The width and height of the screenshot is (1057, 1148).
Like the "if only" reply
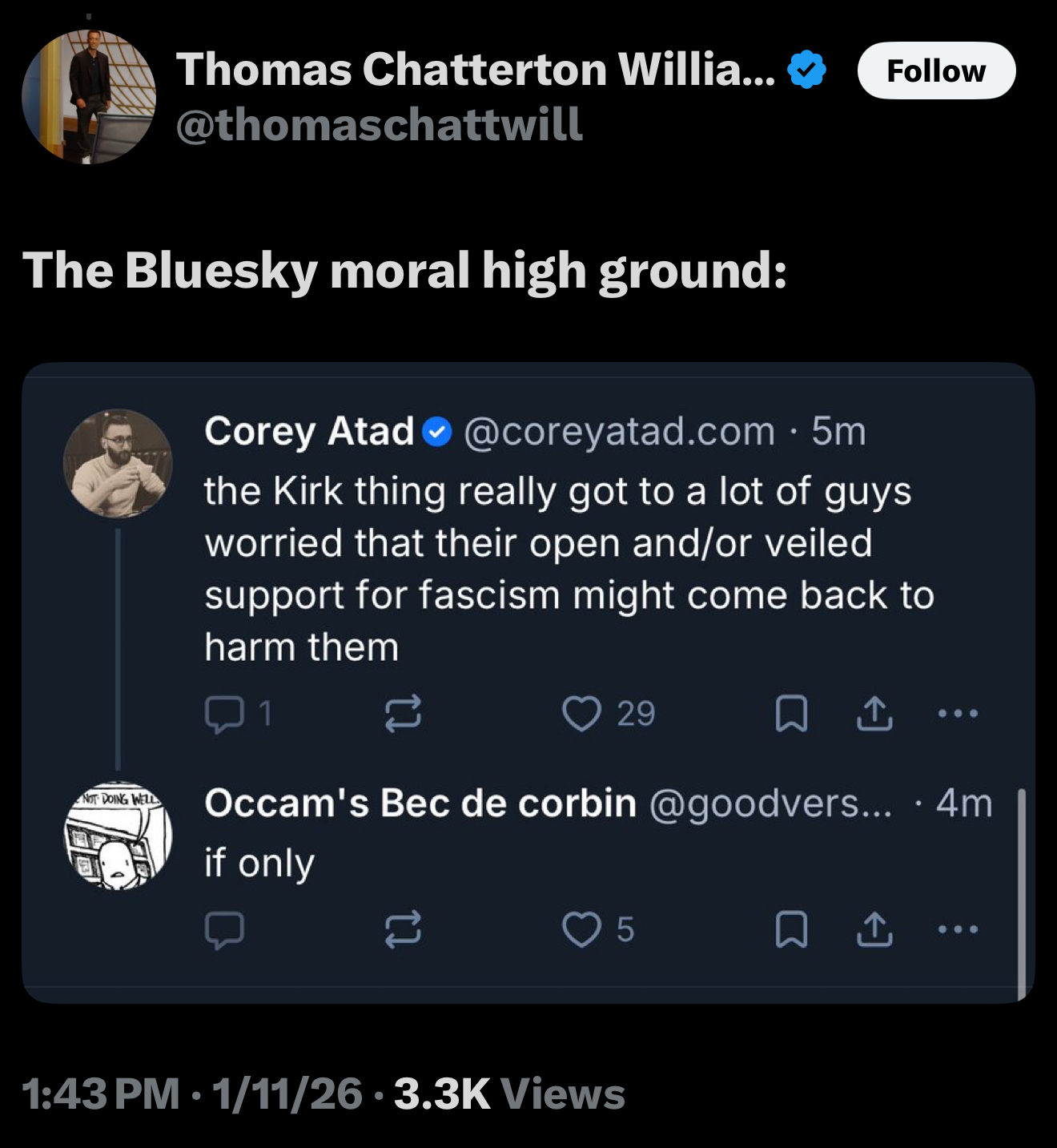(581, 929)
